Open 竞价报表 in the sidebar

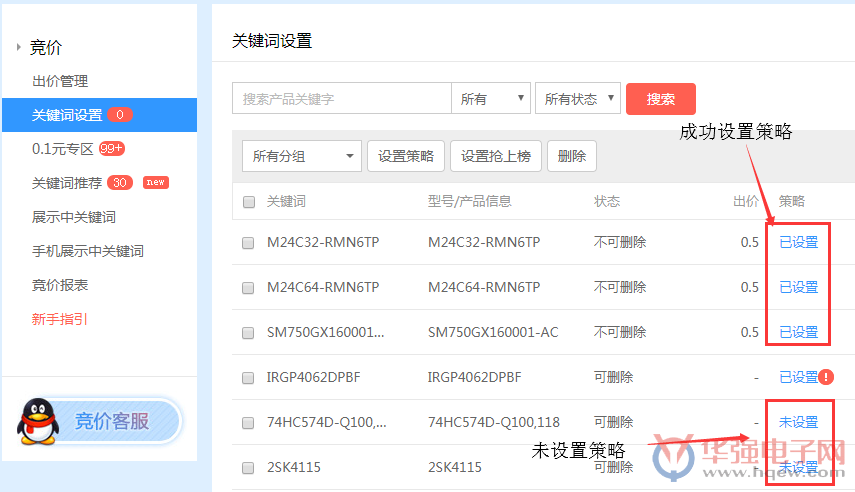[x=60, y=285]
